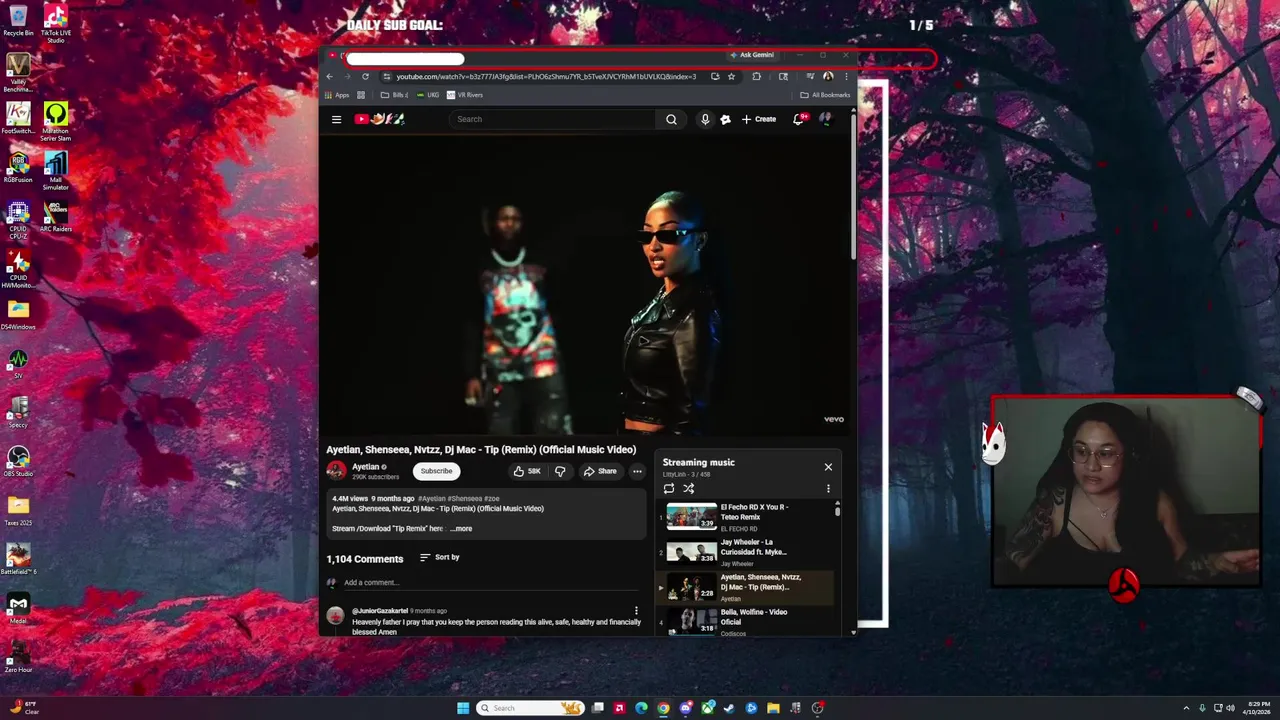Open DS4Windows desktop icon
Image resolution: width=1280 pixels, height=720 pixels.
click(18, 314)
